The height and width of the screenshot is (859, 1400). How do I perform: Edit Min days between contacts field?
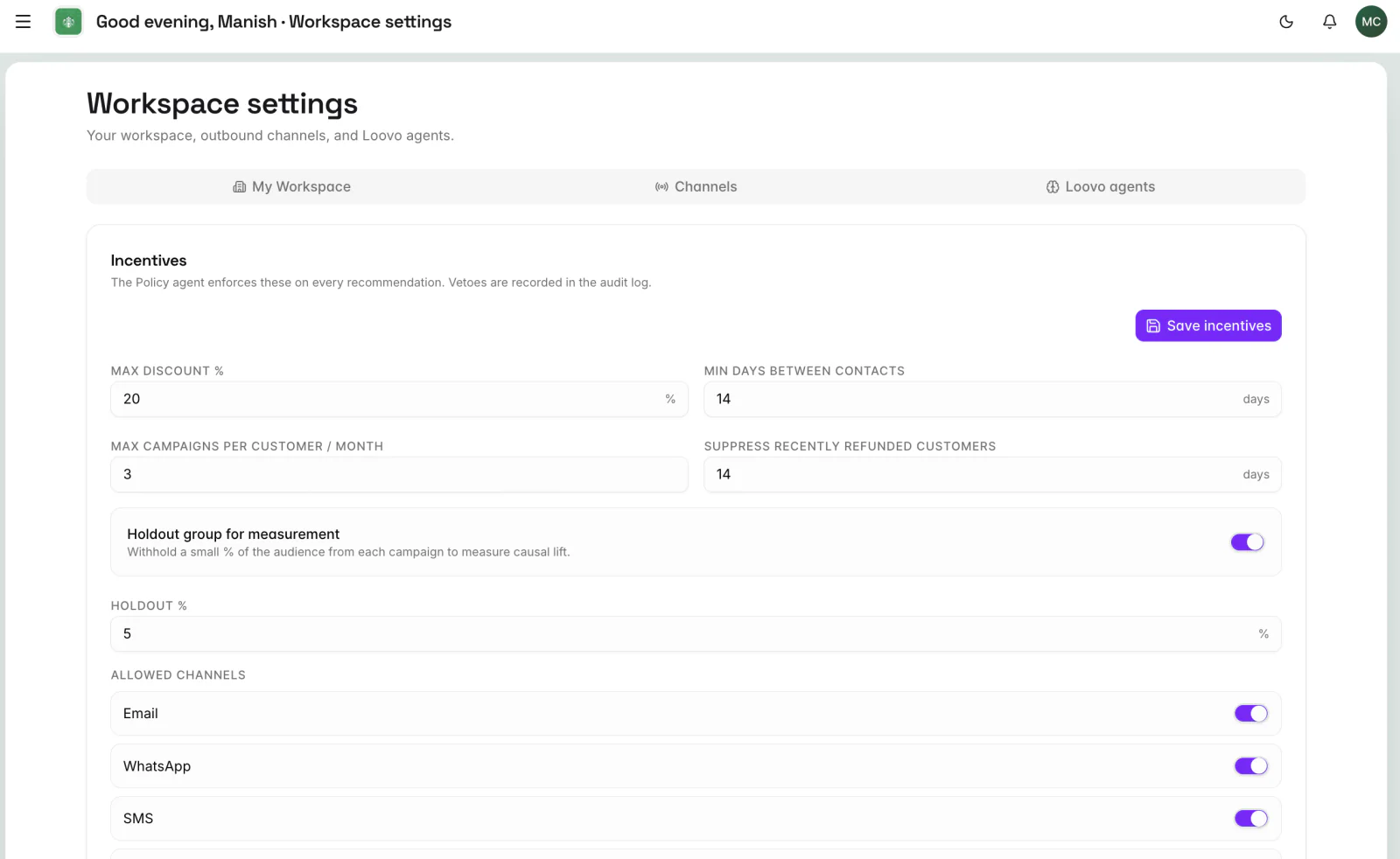(x=992, y=399)
